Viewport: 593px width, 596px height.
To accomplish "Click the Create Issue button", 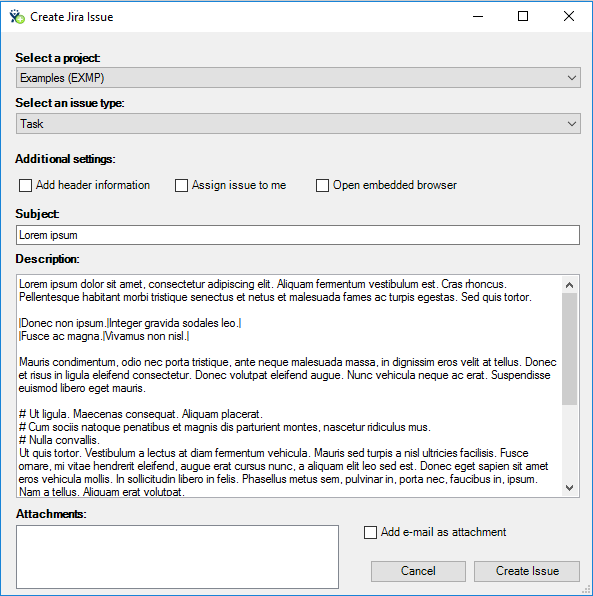I will pos(527,571).
